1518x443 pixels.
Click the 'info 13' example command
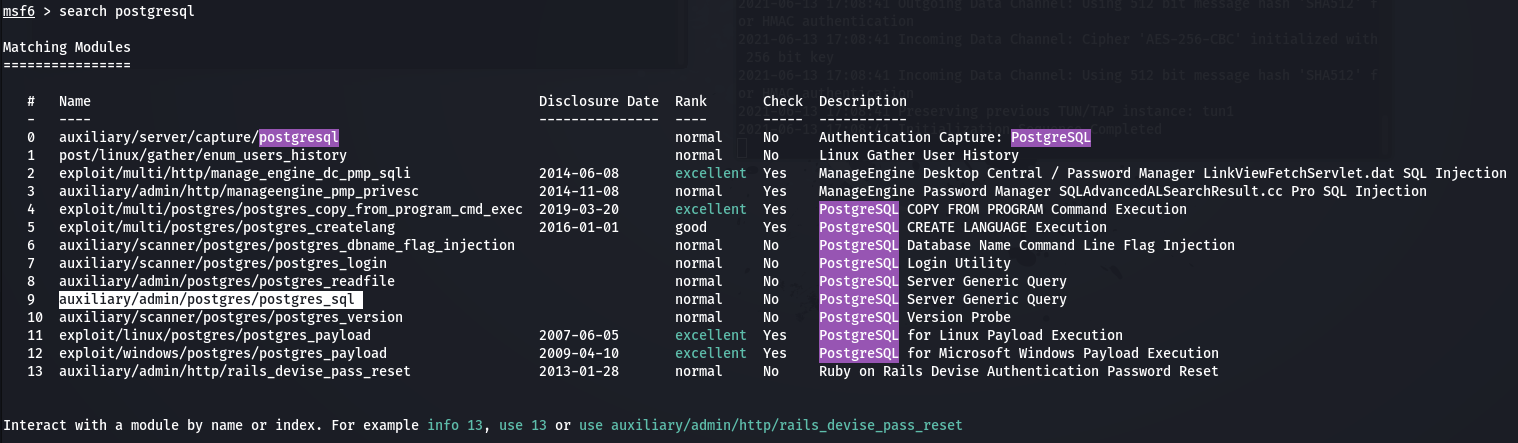[455, 425]
